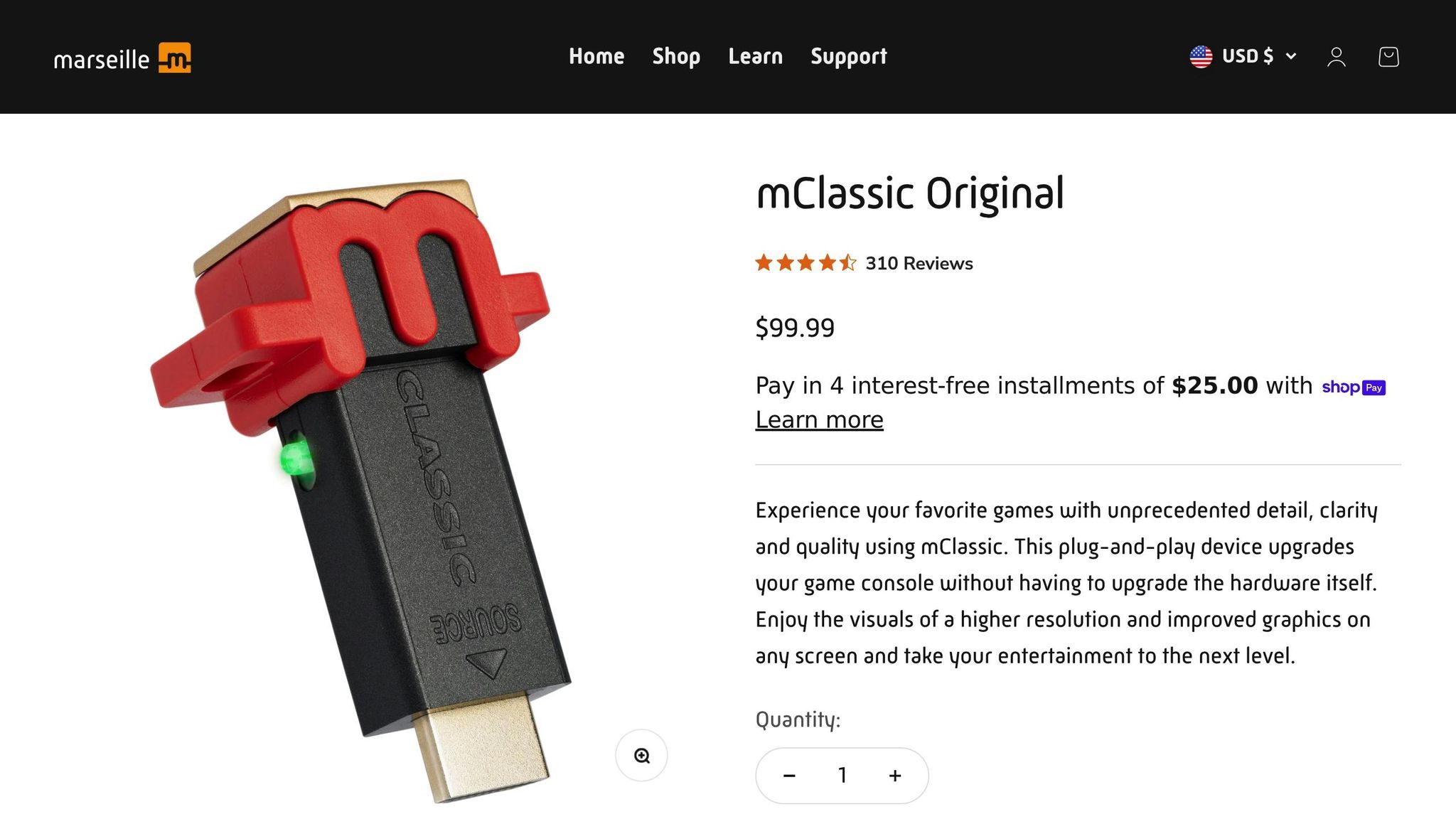Viewport: 1456px width, 819px height.
Task: Go to the Support page
Action: 847,57
